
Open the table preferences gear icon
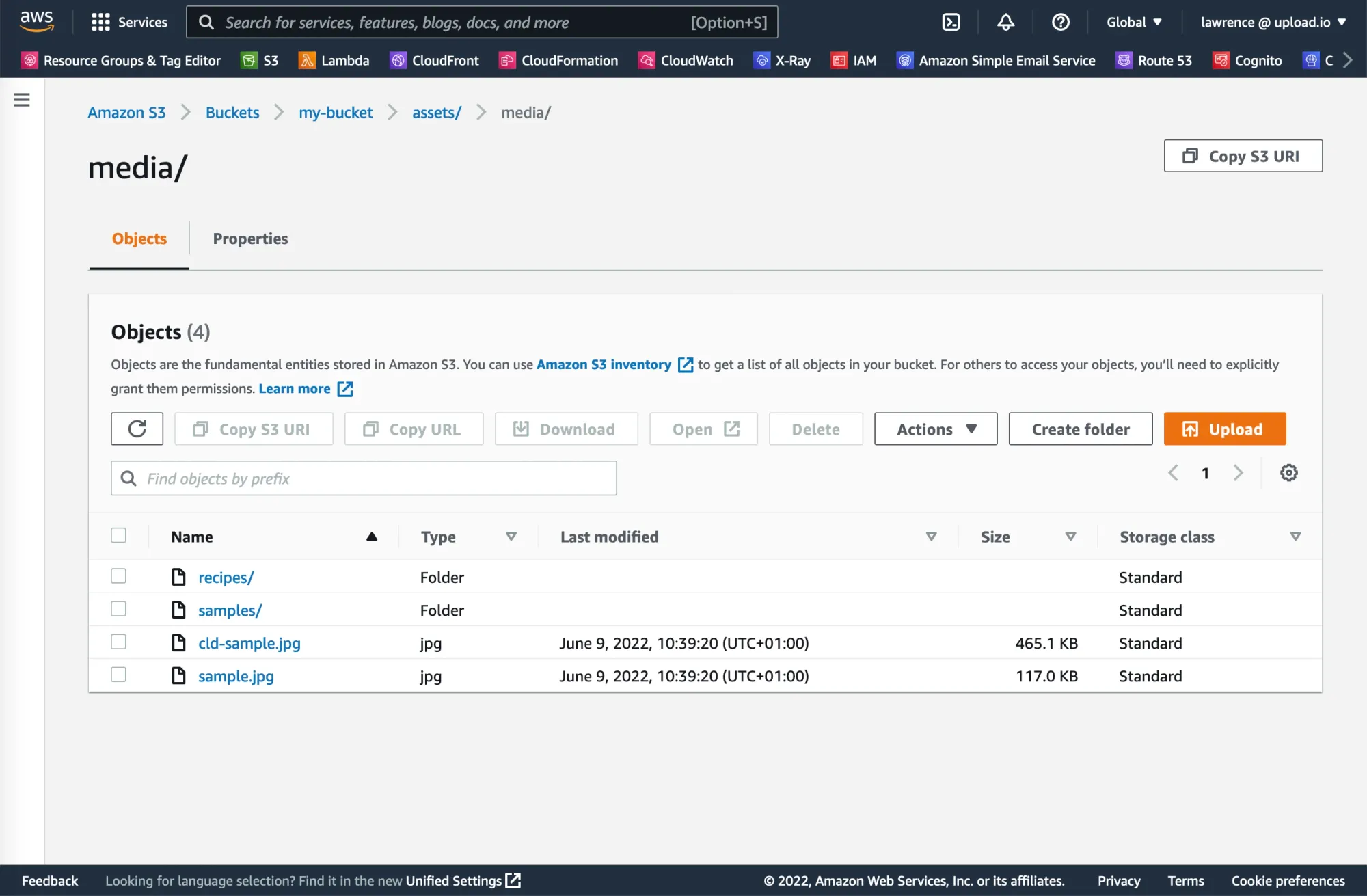(1288, 473)
